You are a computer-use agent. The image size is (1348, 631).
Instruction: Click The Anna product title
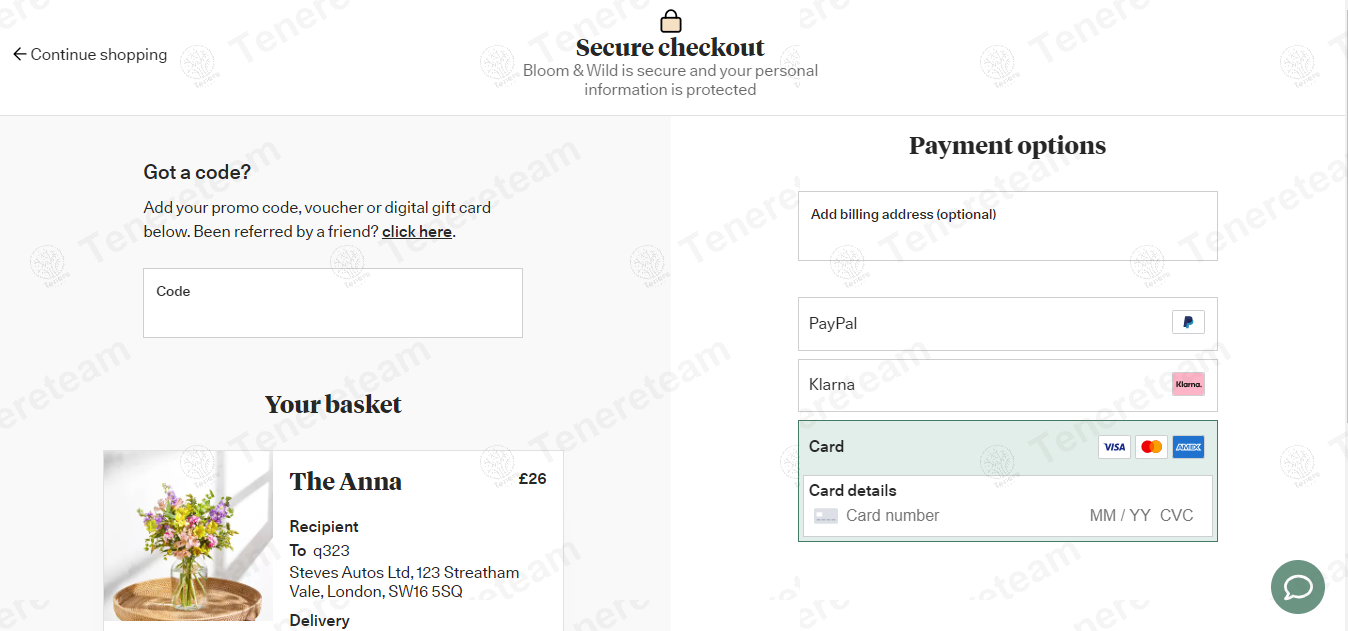pyautogui.click(x=345, y=481)
